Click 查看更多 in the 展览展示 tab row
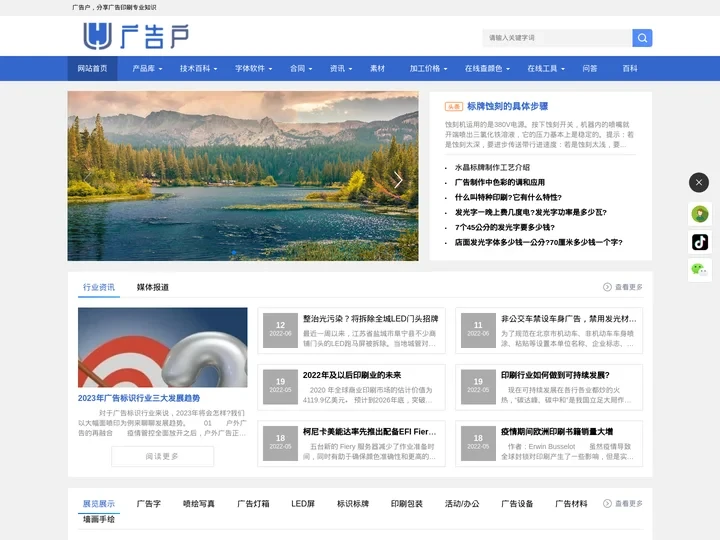This screenshot has width=720, height=540. point(623,504)
